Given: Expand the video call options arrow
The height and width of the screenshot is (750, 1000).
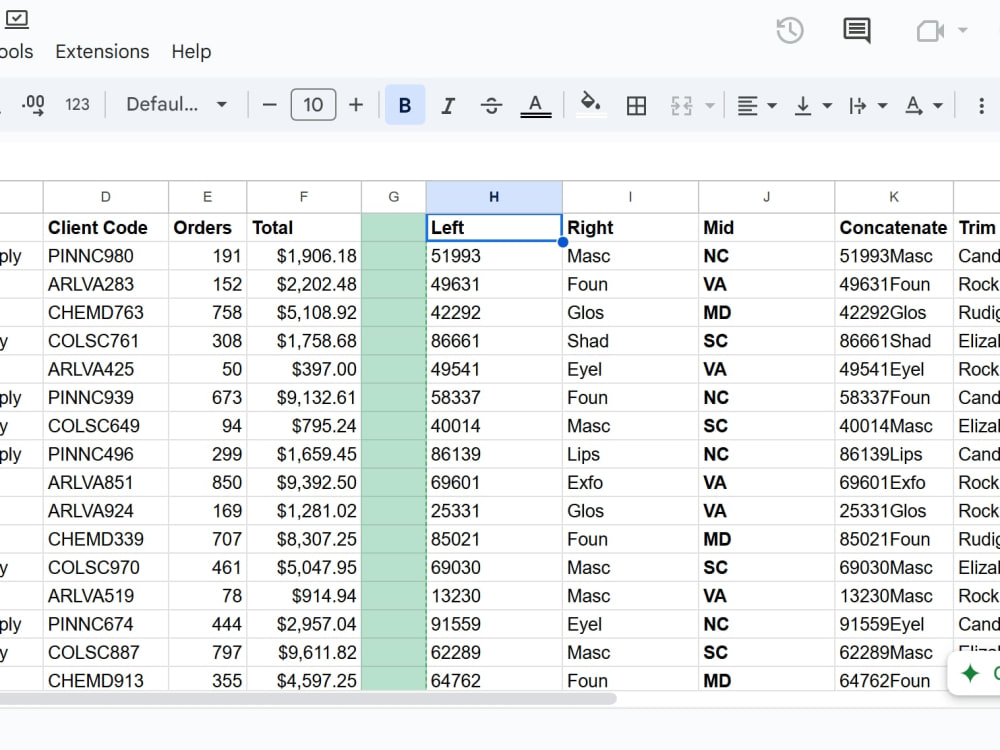Looking at the screenshot, I should tap(963, 30).
